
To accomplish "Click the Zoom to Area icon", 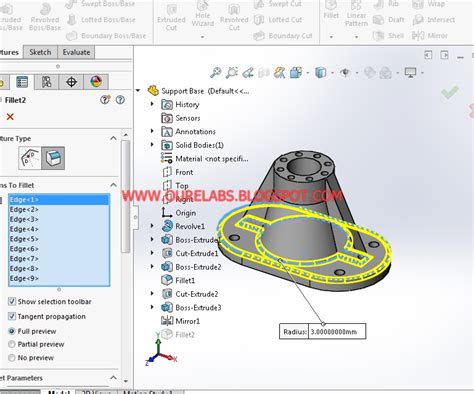I will pos(232,73).
